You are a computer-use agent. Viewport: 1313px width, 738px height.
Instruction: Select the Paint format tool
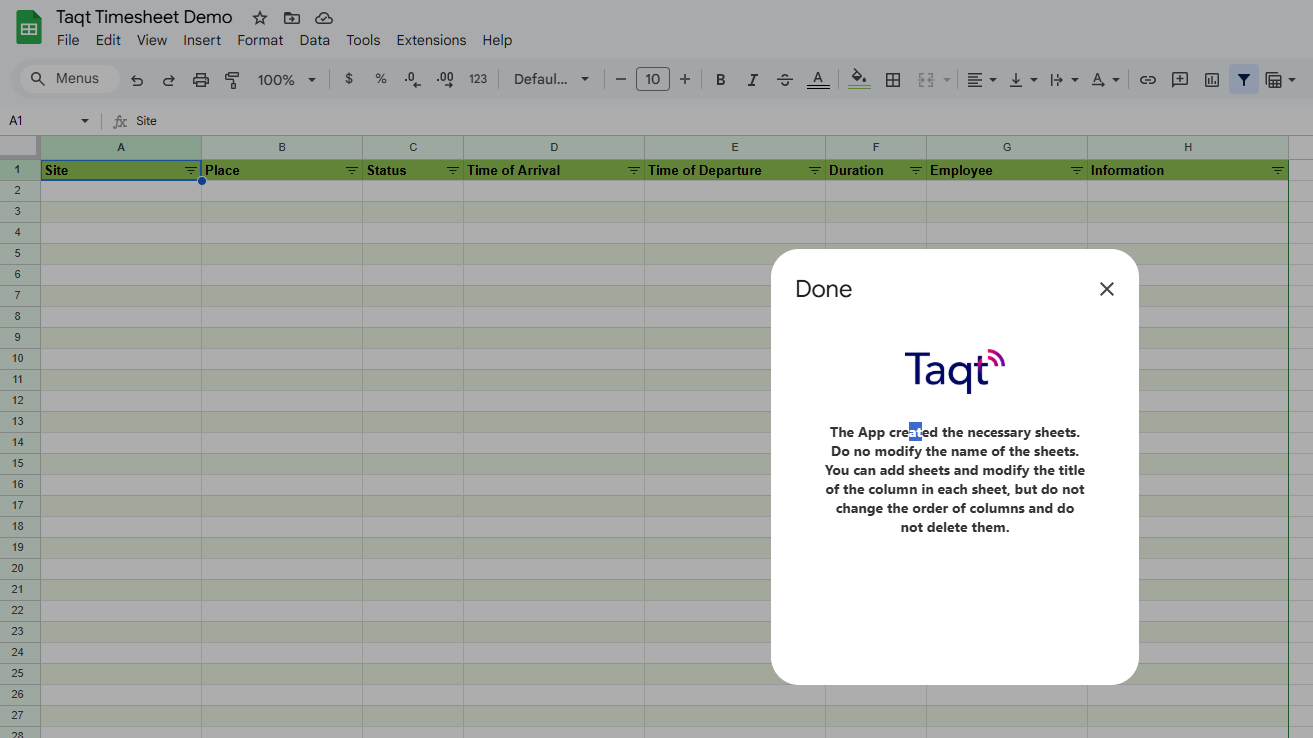233,80
